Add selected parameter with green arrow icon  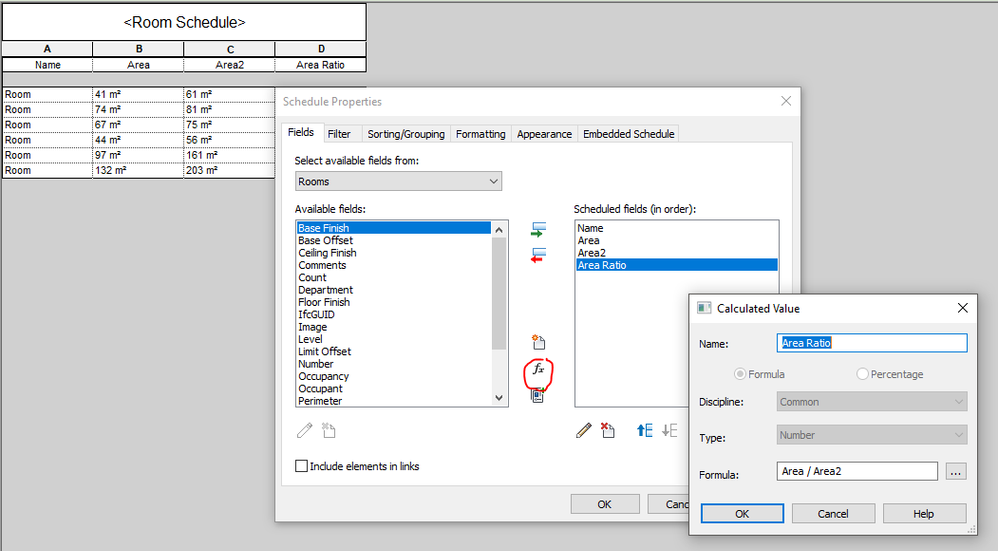pyautogui.click(x=538, y=230)
